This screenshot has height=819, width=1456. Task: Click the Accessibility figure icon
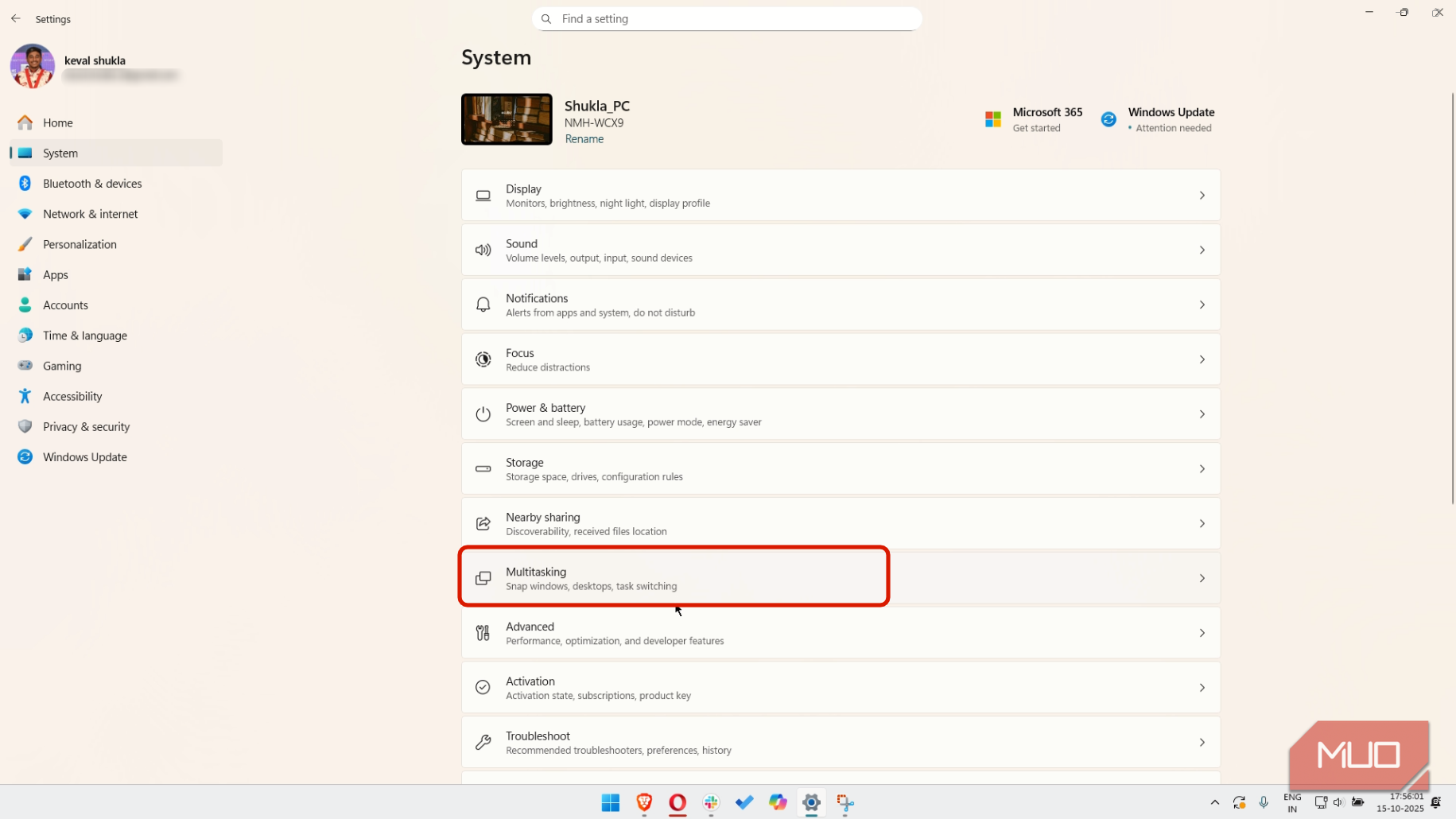click(x=25, y=396)
